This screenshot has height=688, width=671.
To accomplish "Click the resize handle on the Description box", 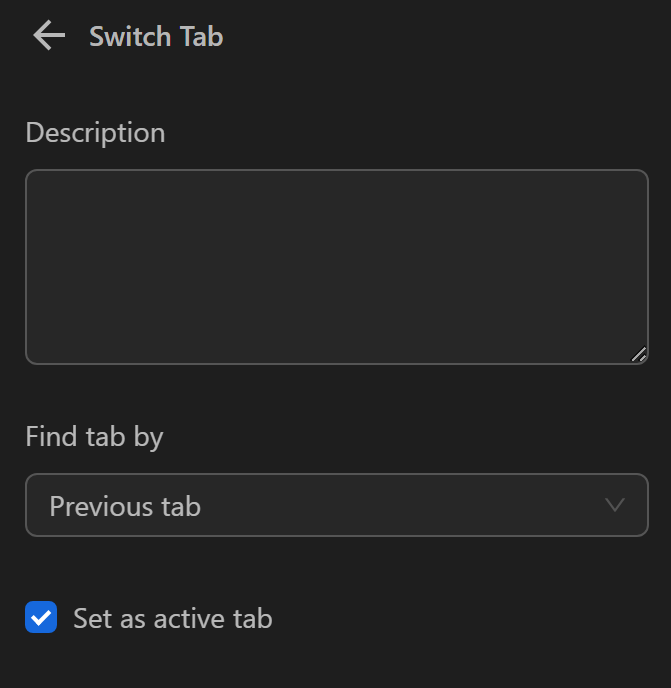I will (638, 354).
